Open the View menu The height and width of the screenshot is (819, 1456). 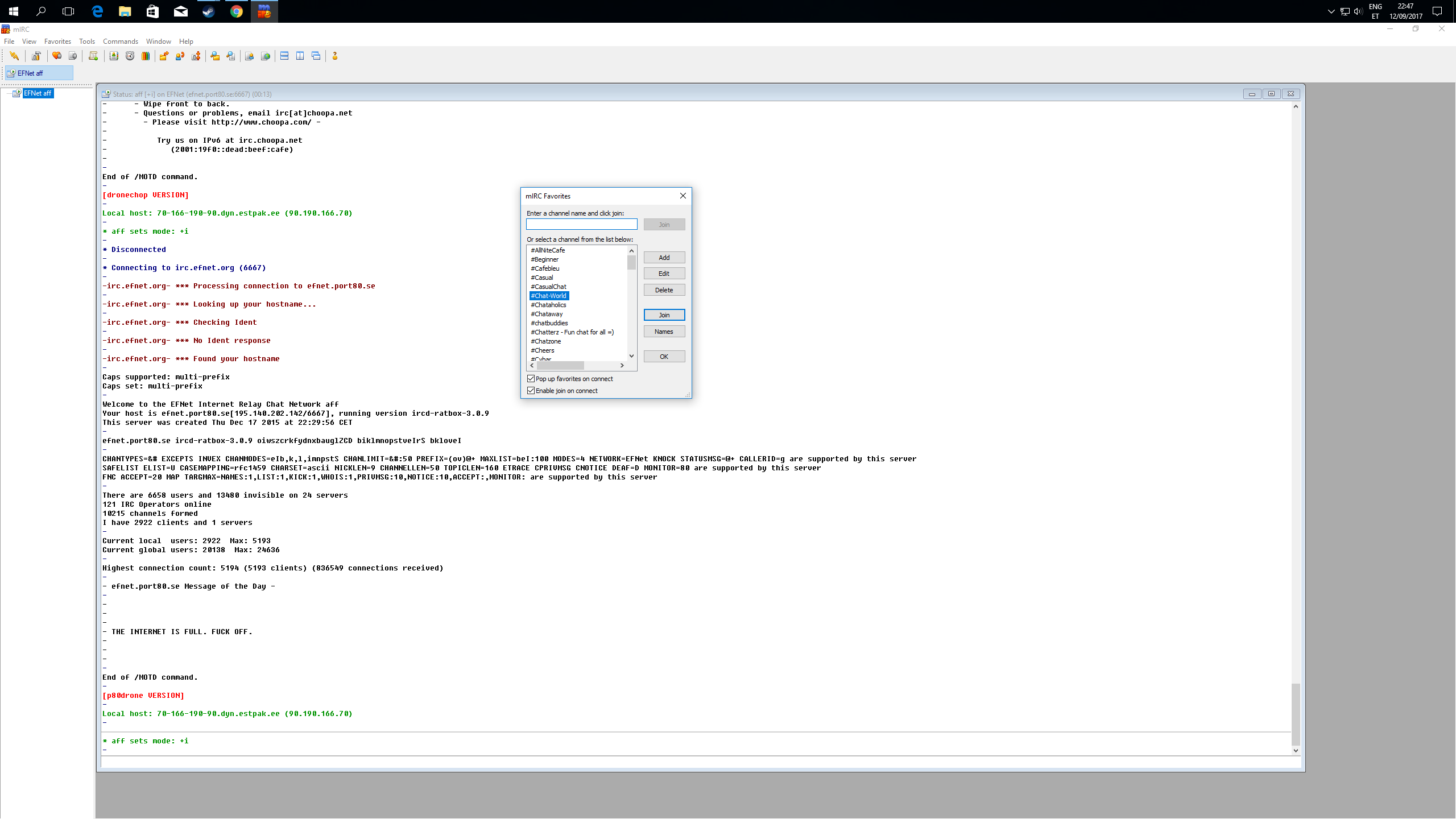tap(29, 41)
